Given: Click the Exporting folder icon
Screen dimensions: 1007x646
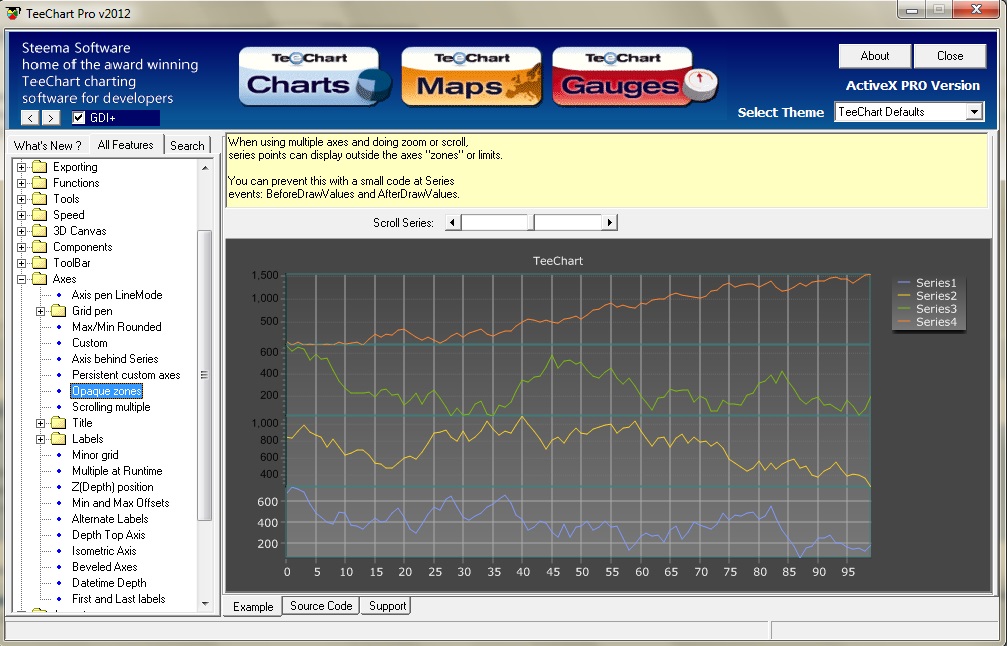Looking at the screenshot, I should coord(40,167).
